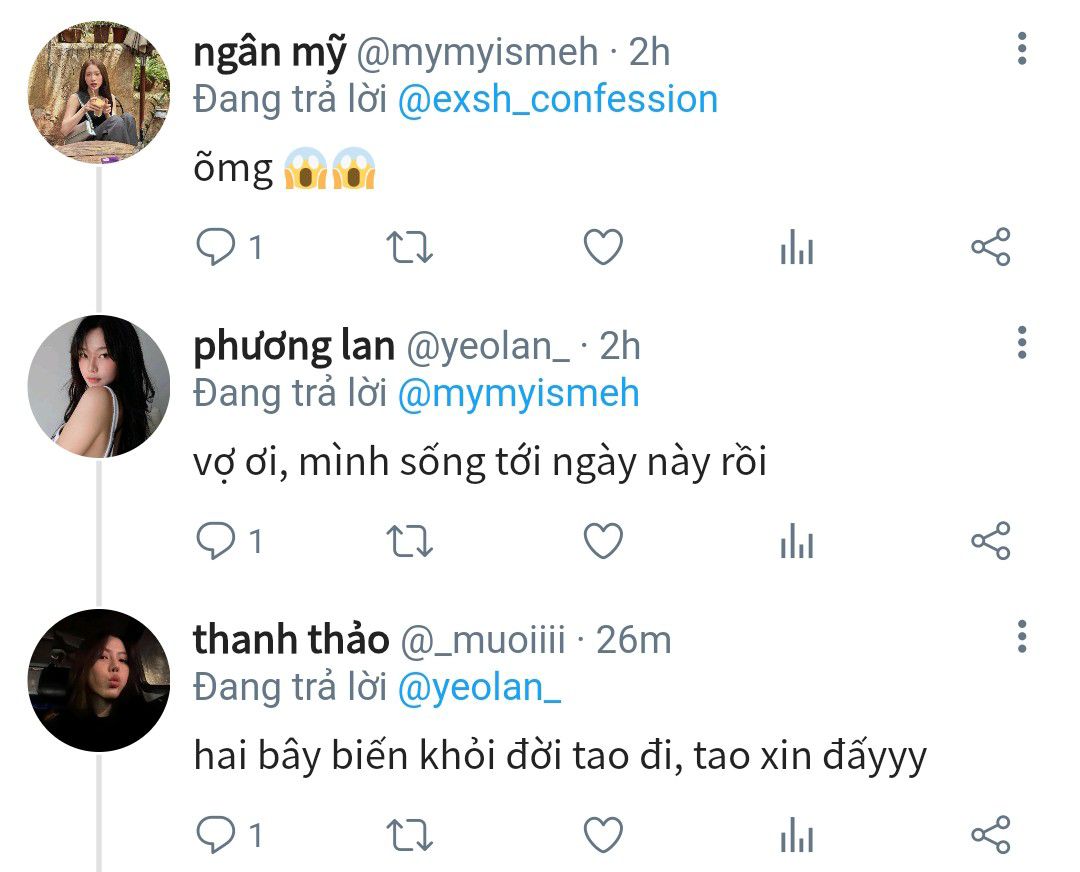Viewport: 1080px width, 872px height.
Task: Retweet ngân mỹ's "õmg" tweet
Action: click(x=409, y=247)
